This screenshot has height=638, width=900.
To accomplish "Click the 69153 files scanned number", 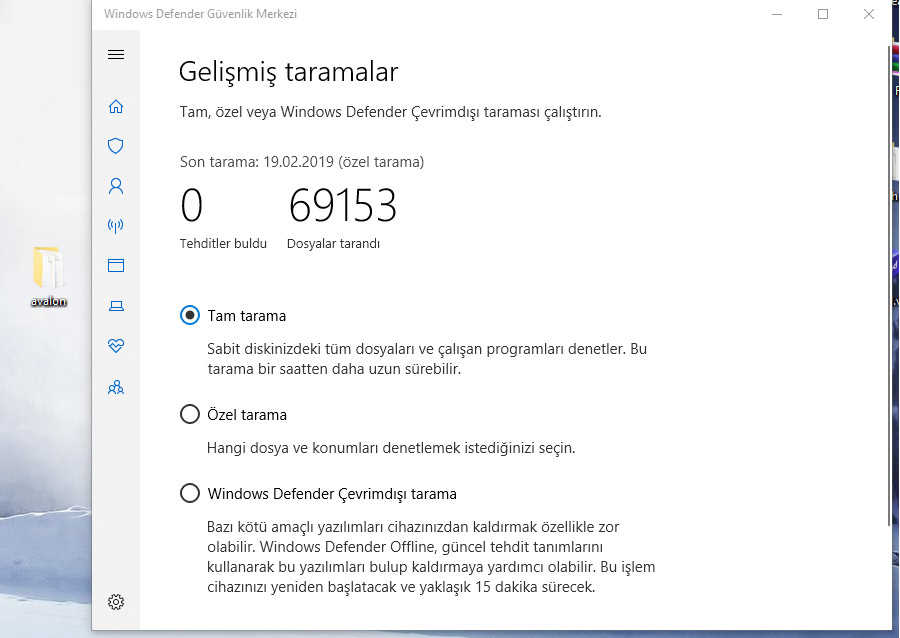I will click(x=343, y=205).
